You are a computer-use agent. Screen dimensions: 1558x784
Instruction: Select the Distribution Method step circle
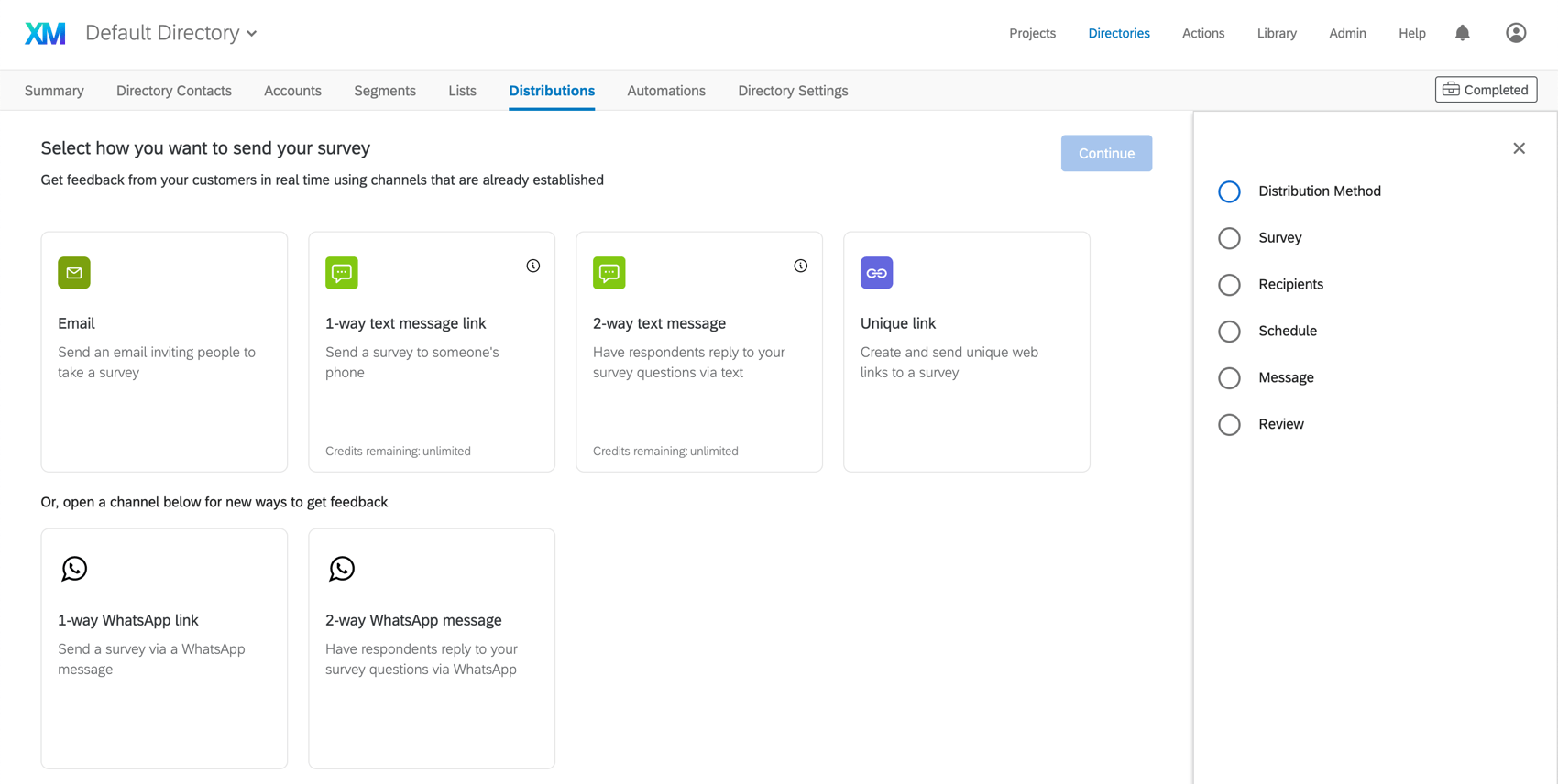point(1229,191)
